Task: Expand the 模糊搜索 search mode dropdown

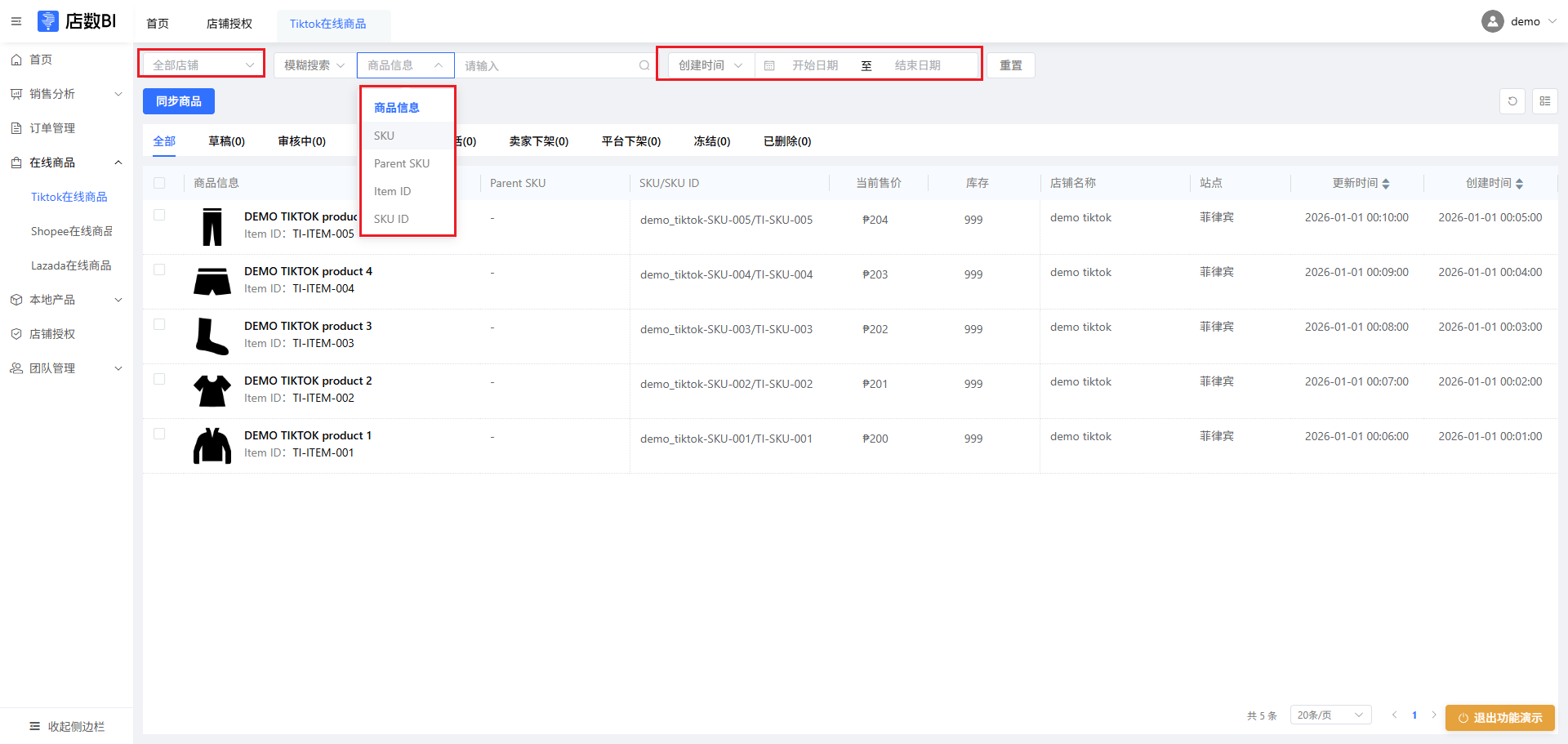Action: point(314,65)
